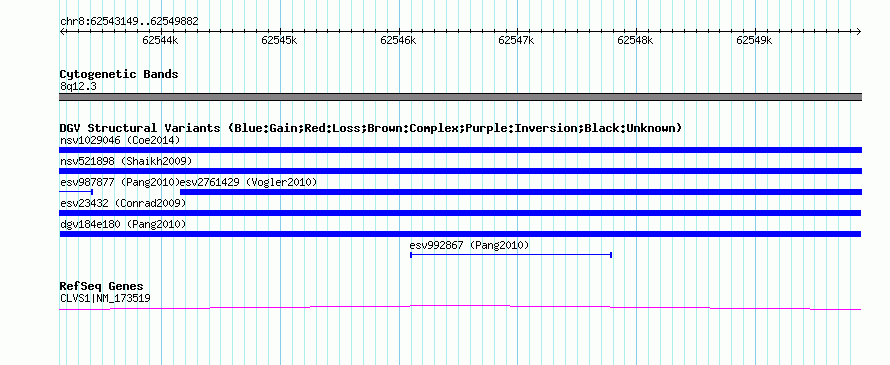The height and width of the screenshot is (365, 890).
Task: Select the blue bar for nsv521898
Action: coord(460,171)
